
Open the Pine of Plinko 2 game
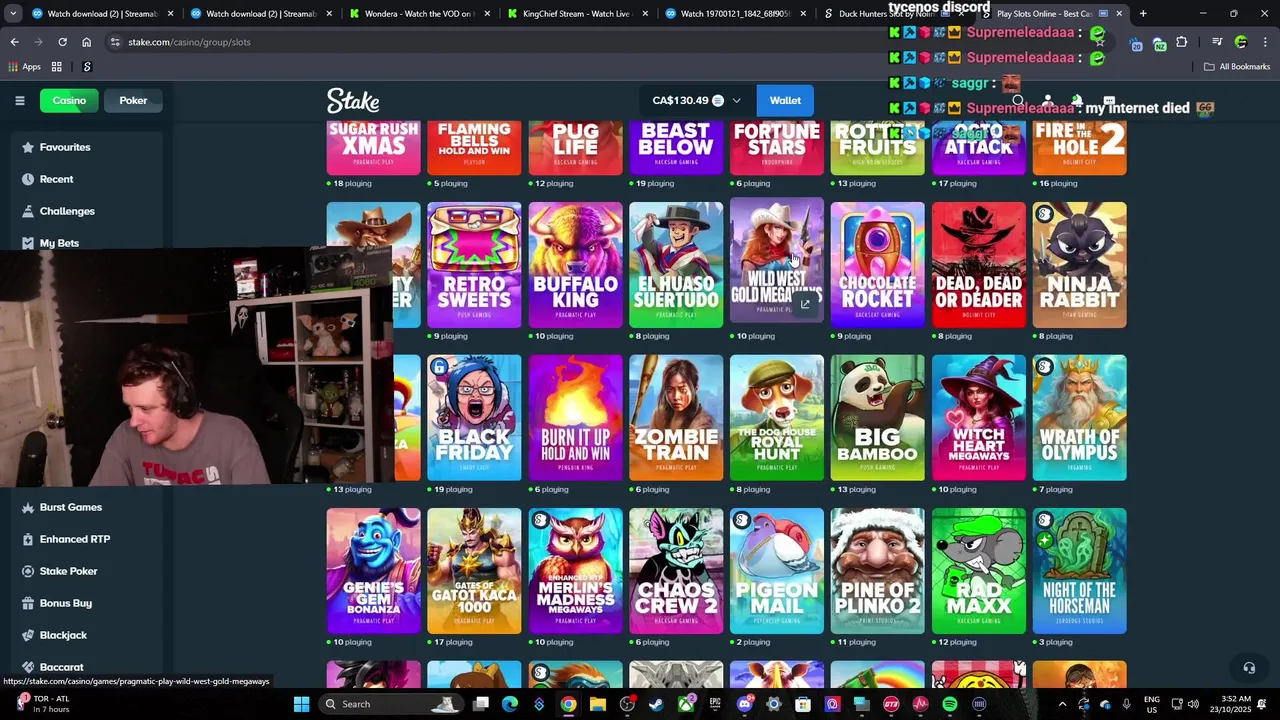877,571
